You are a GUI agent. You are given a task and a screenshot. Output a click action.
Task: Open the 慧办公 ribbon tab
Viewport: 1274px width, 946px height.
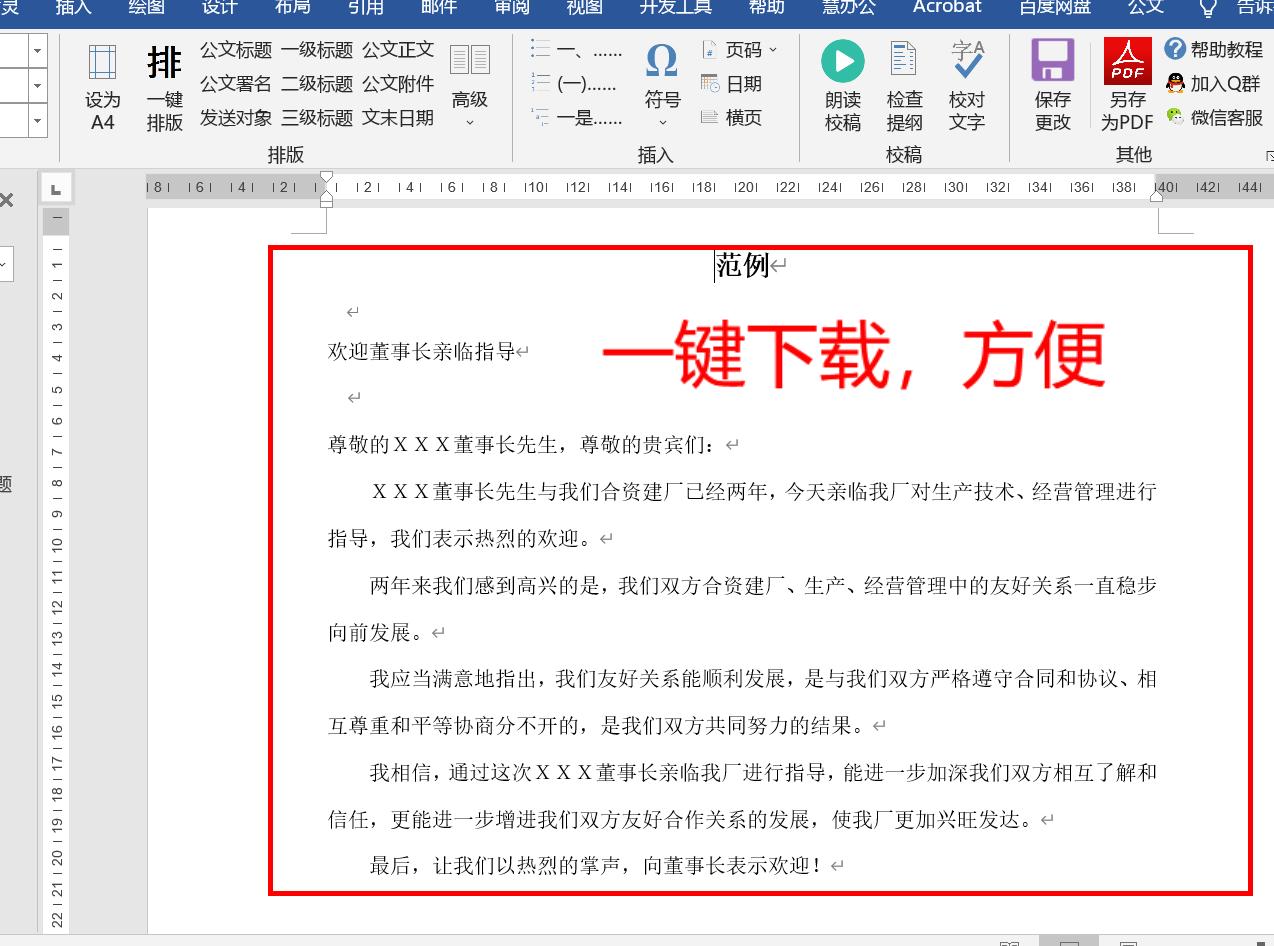[847, 8]
